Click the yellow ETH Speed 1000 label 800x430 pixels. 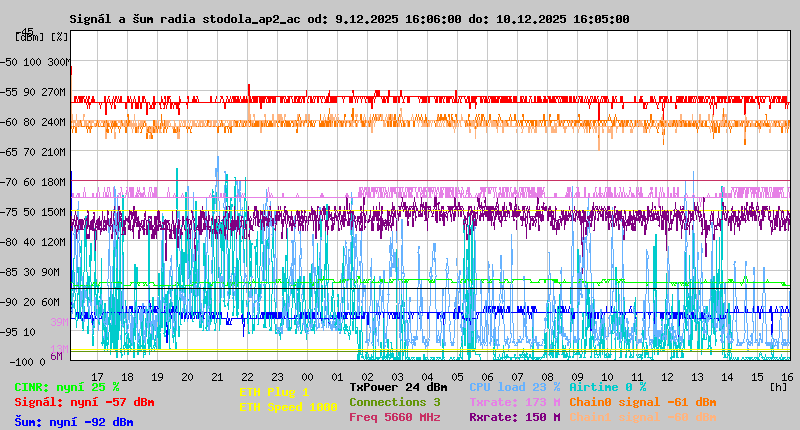288,407
